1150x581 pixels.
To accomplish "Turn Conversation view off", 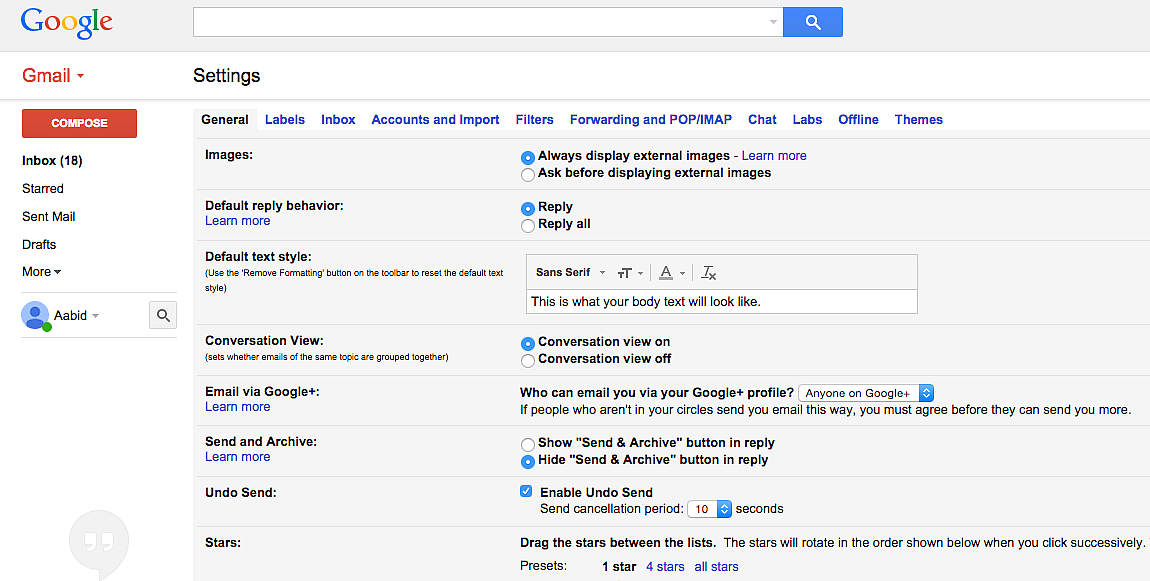I will tap(527, 360).
